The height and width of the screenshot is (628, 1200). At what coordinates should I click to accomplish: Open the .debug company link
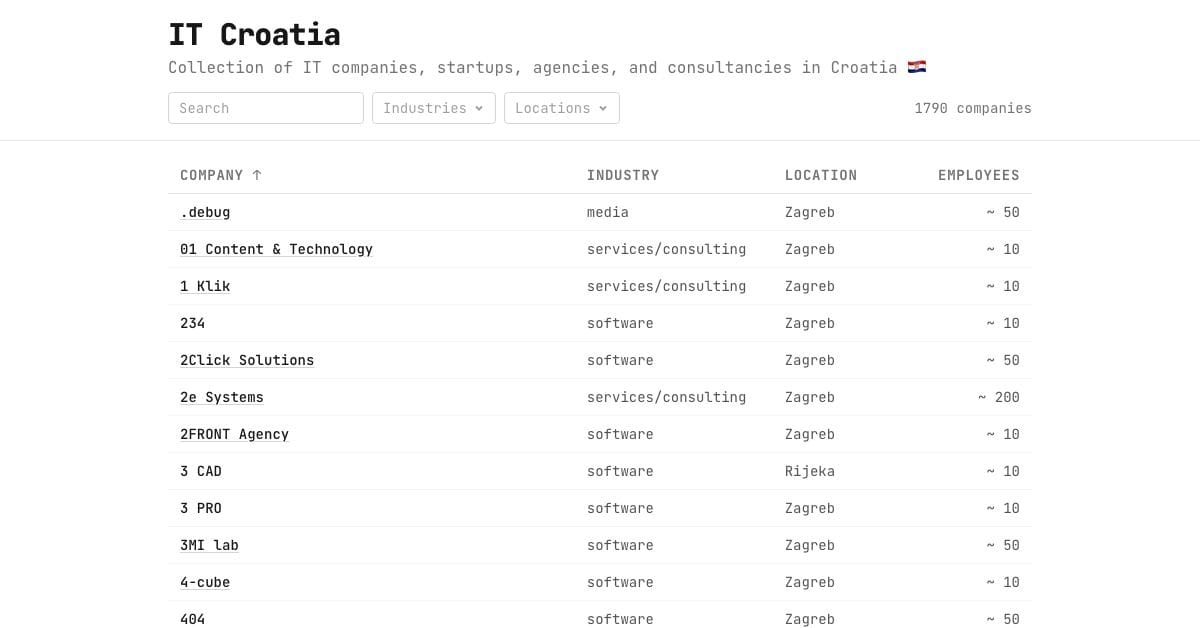[x=205, y=212]
